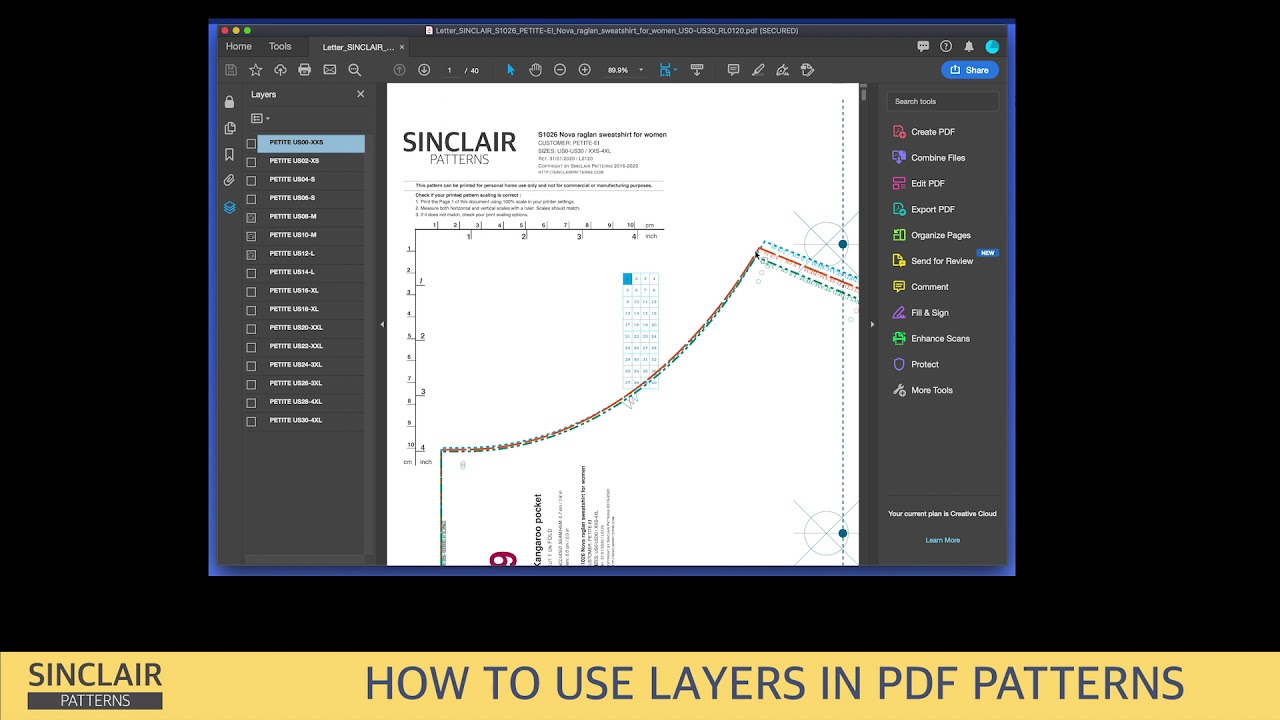Image resolution: width=1280 pixels, height=720 pixels.
Task: Toggle visibility of PETITE US02-XS layer
Action: (251, 162)
